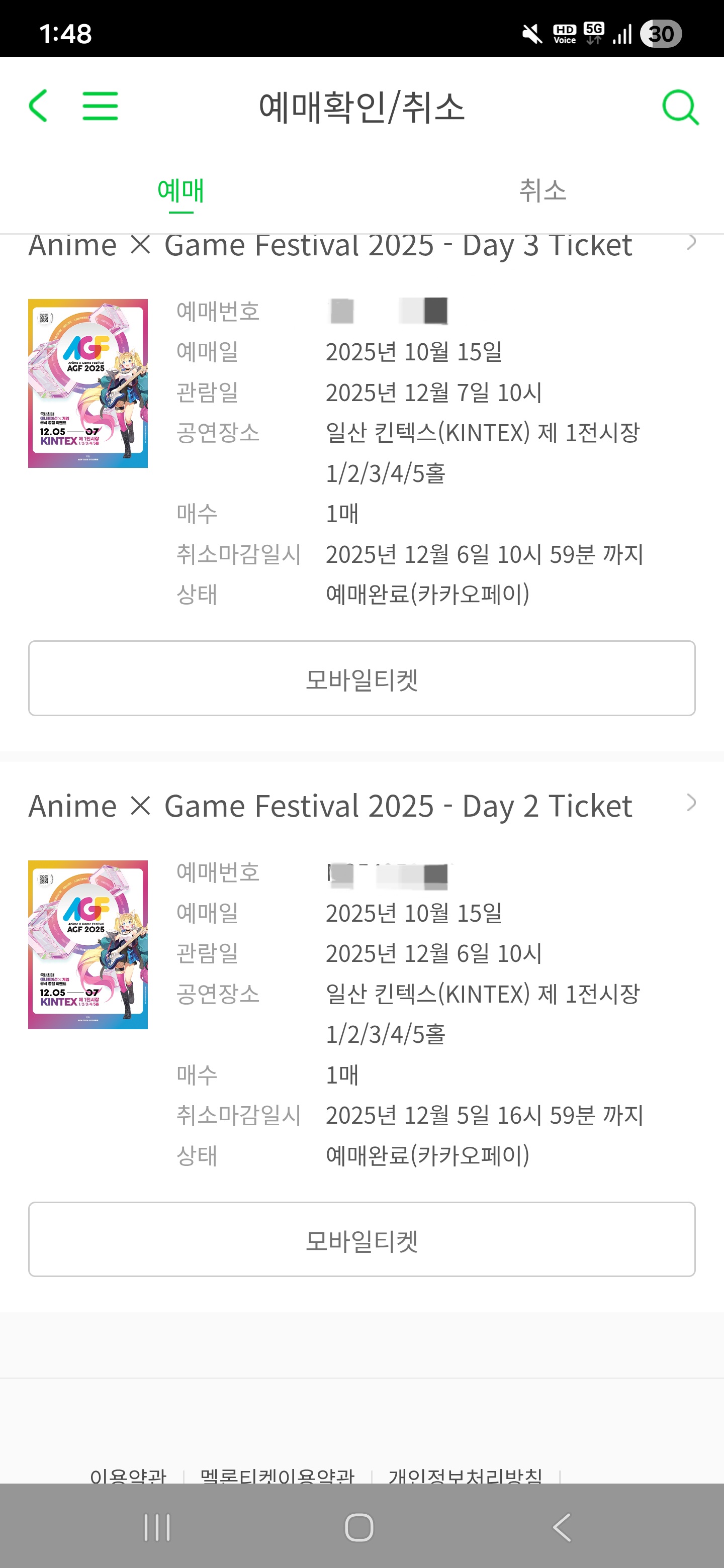This screenshot has height=1568, width=724.
Task: Expand Day 2 Ticket details chevron
Action: pos(691,803)
